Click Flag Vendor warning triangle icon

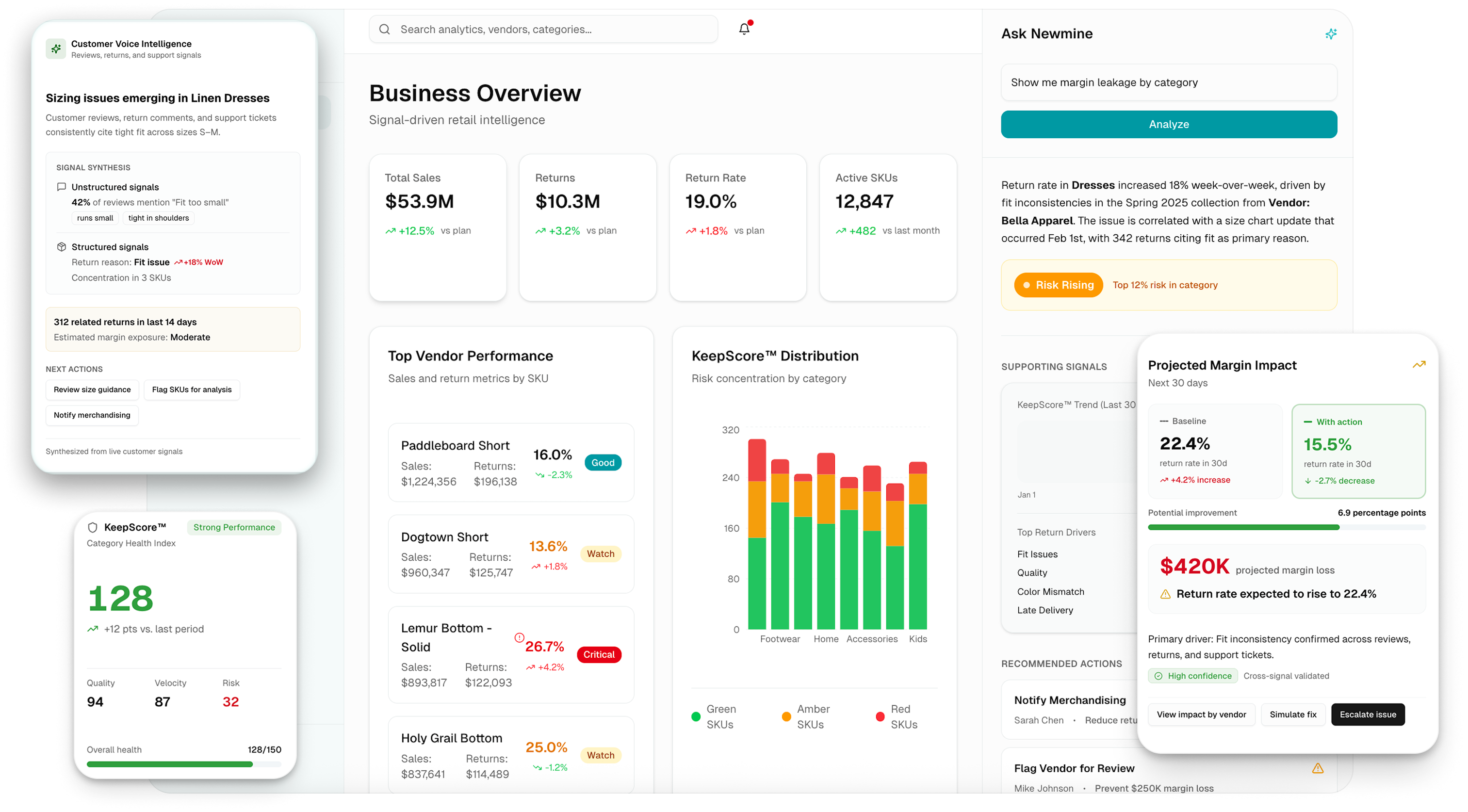pos(1318,768)
